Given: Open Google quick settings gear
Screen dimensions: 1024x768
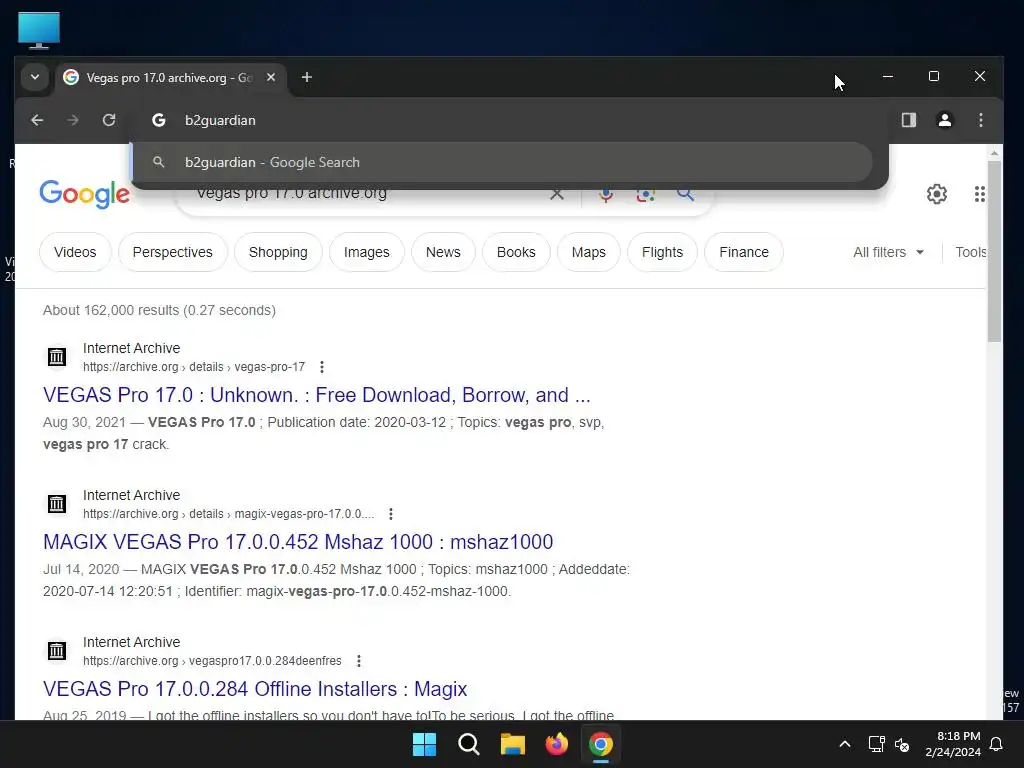Looking at the screenshot, I should [x=936, y=194].
